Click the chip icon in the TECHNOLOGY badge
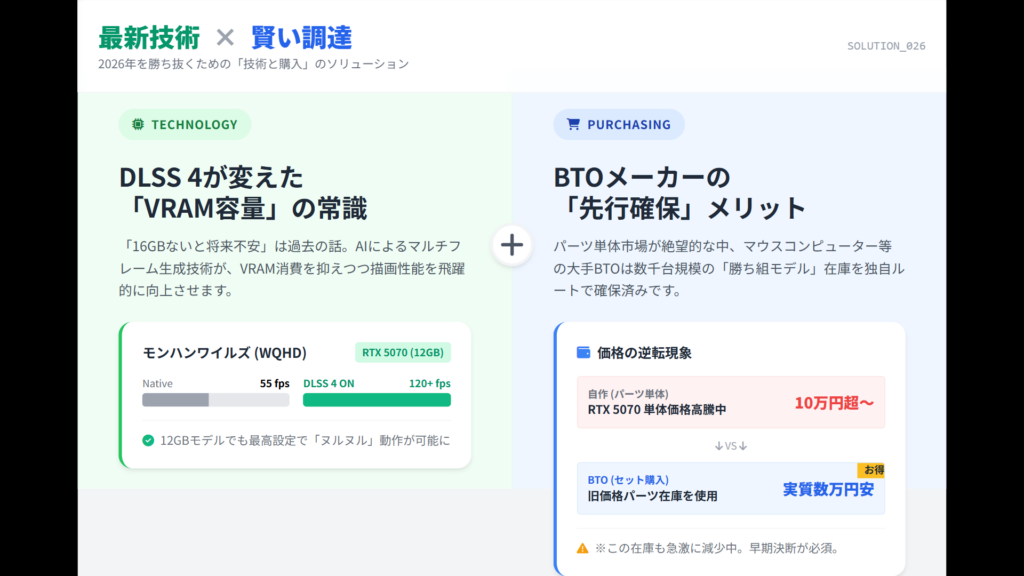The width and height of the screenshot is (1024, 576). click(137, 125)
